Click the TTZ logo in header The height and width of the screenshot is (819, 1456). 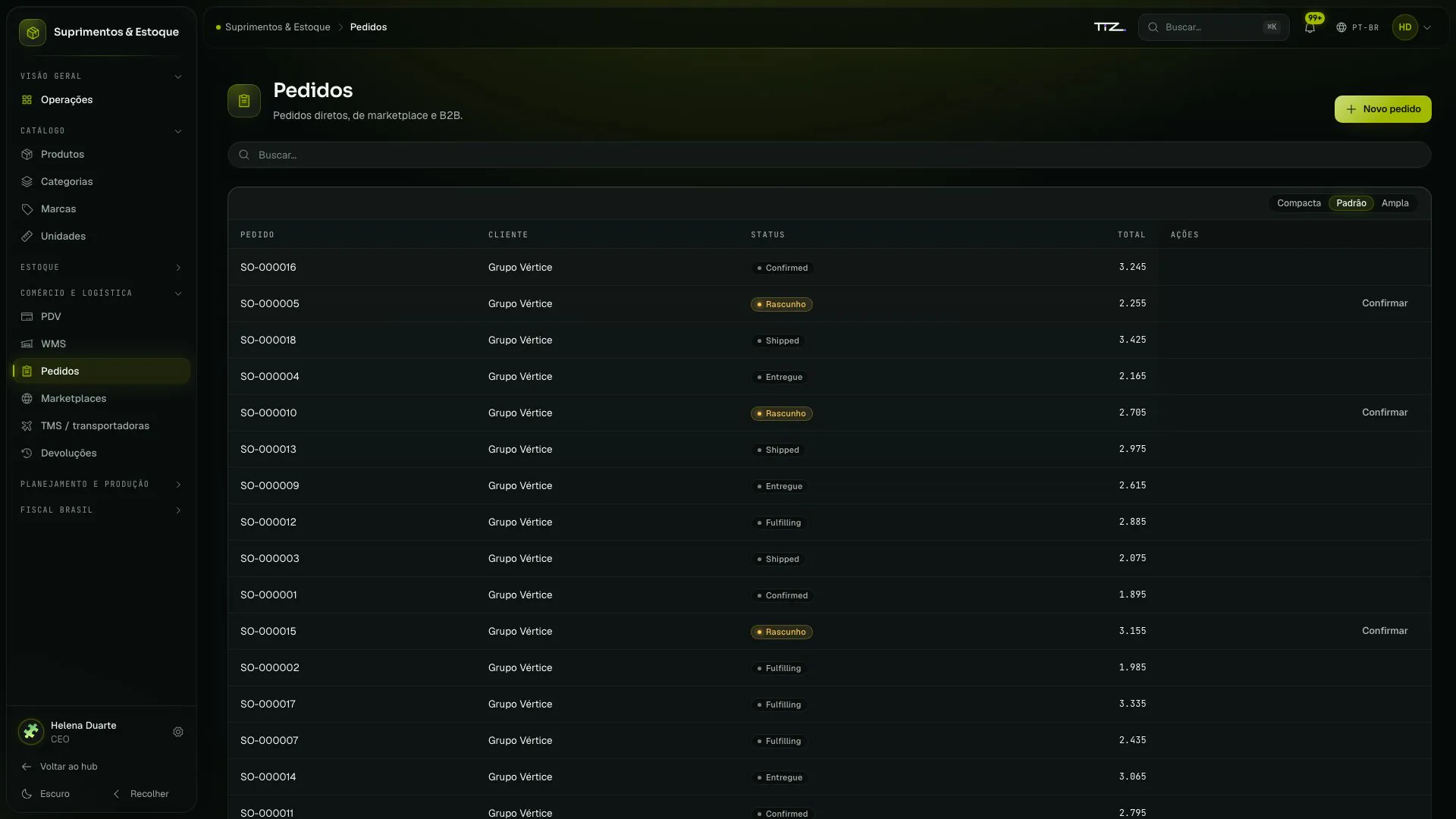click(1109, 27)
